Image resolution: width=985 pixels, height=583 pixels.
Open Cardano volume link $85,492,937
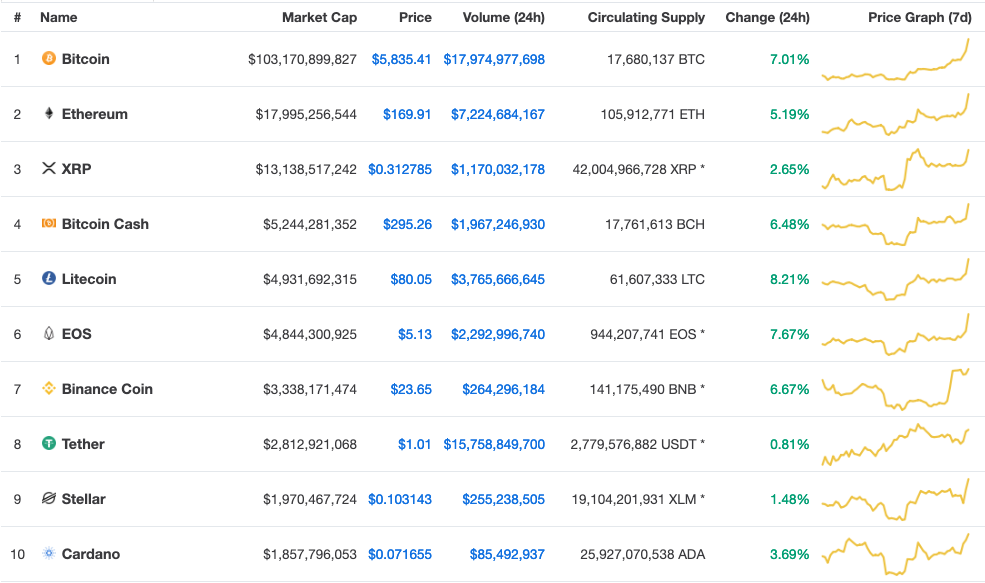[x=507, y=554]
